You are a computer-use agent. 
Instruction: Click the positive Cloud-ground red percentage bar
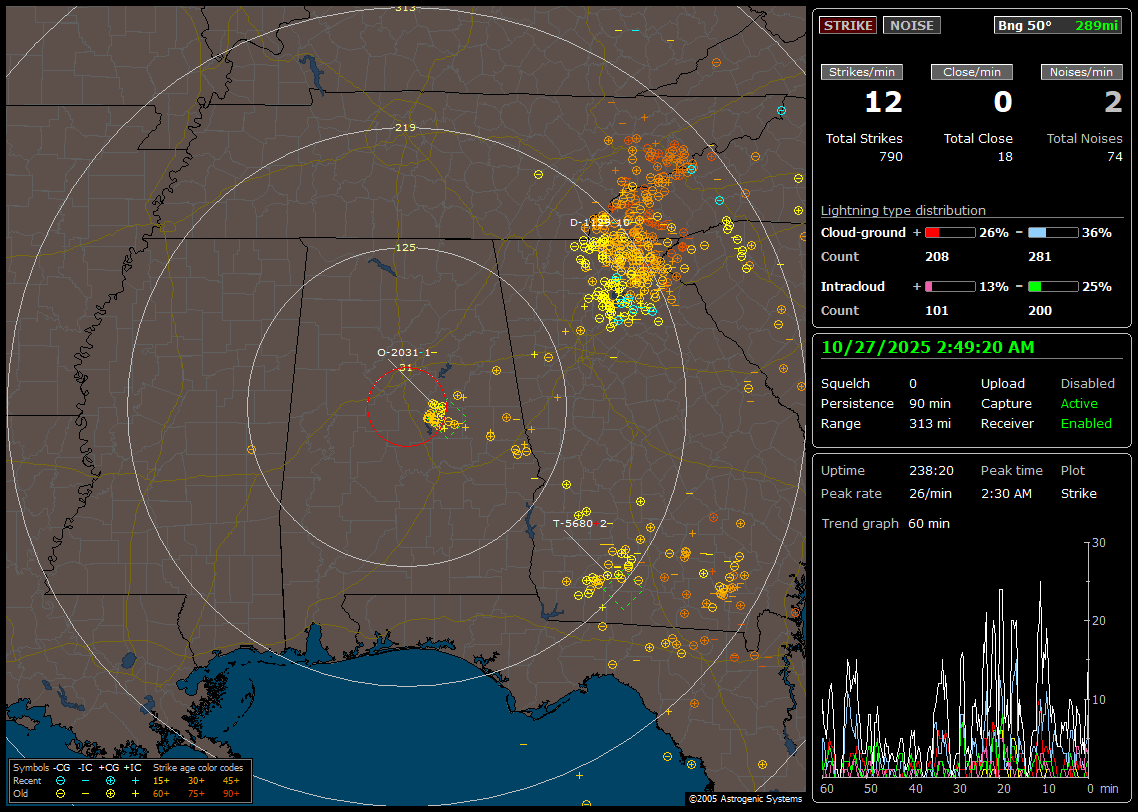949,233
